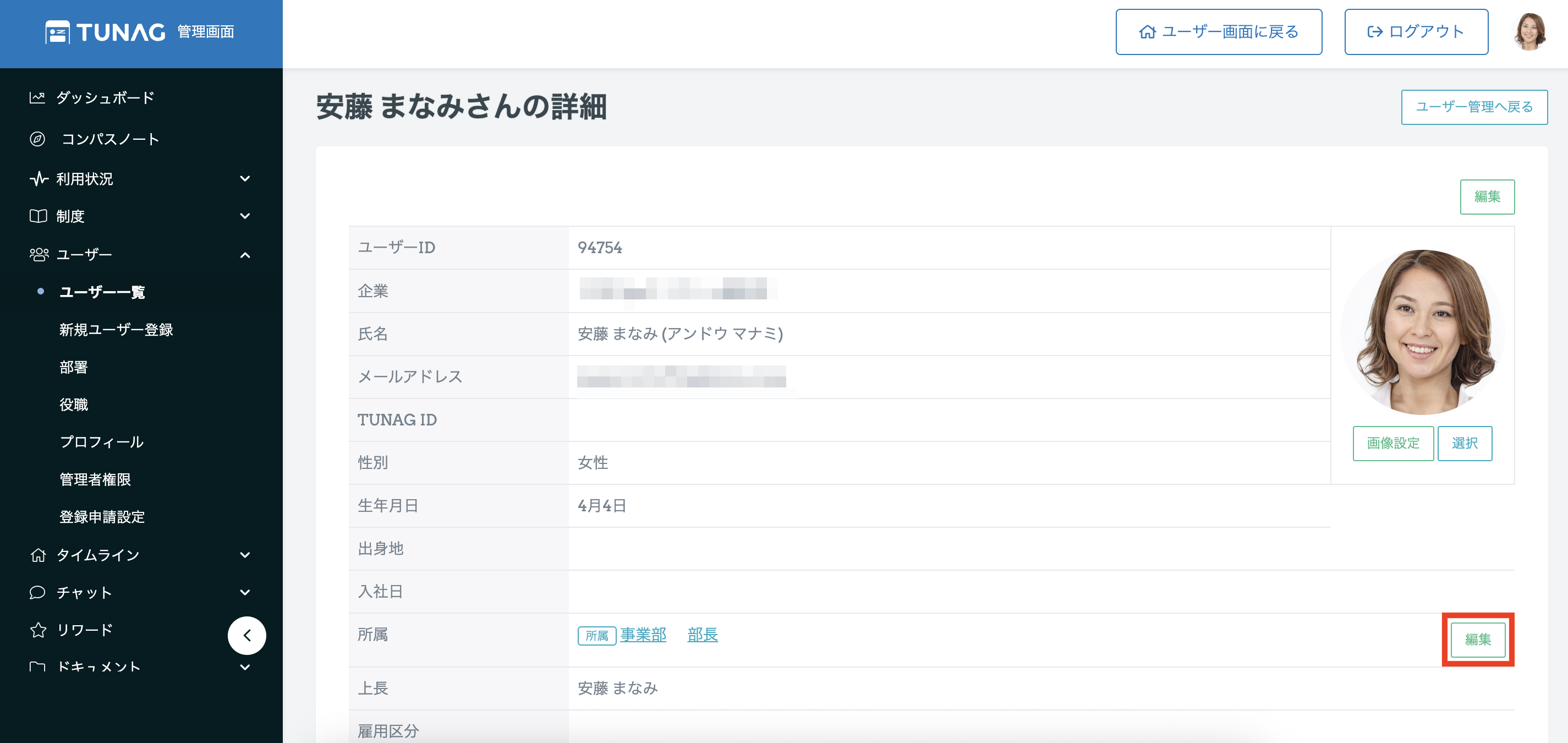Click the birthday value 4月4日
Screen dimensions: 1568x743
601,505
